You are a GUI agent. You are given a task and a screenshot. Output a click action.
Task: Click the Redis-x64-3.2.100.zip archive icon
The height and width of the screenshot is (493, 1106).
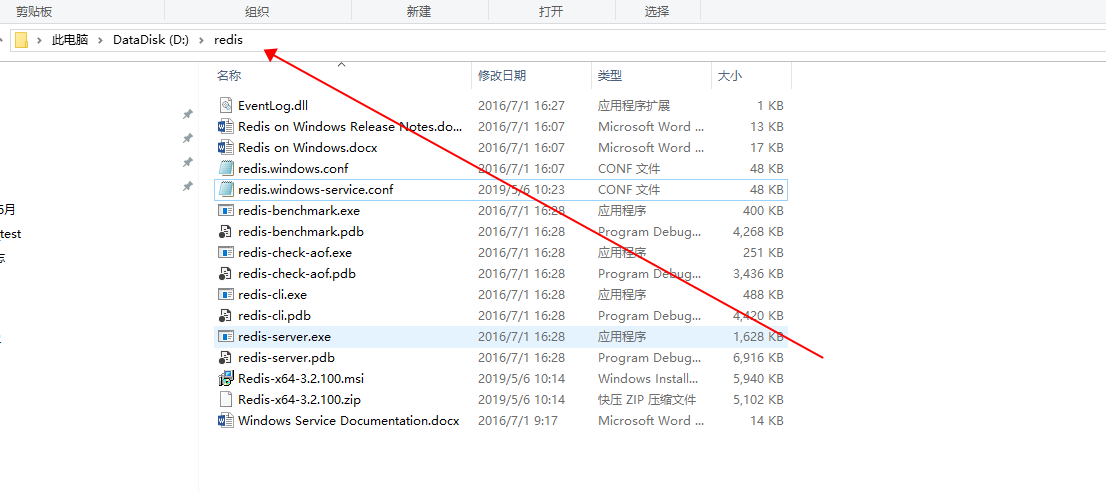(x=226, y=399)
